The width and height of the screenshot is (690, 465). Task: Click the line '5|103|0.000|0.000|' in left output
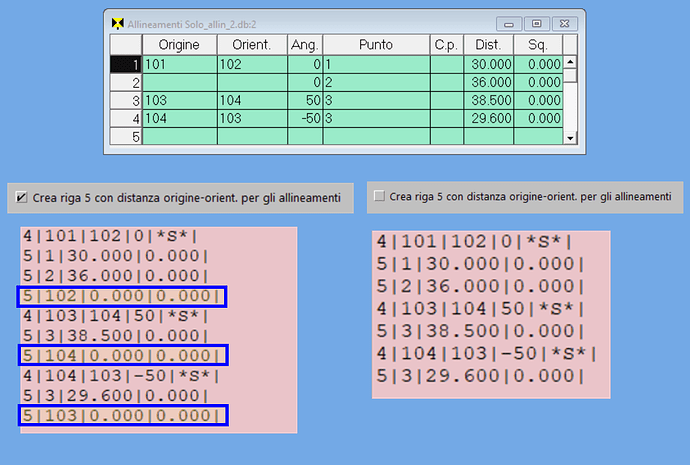point(123,416)
